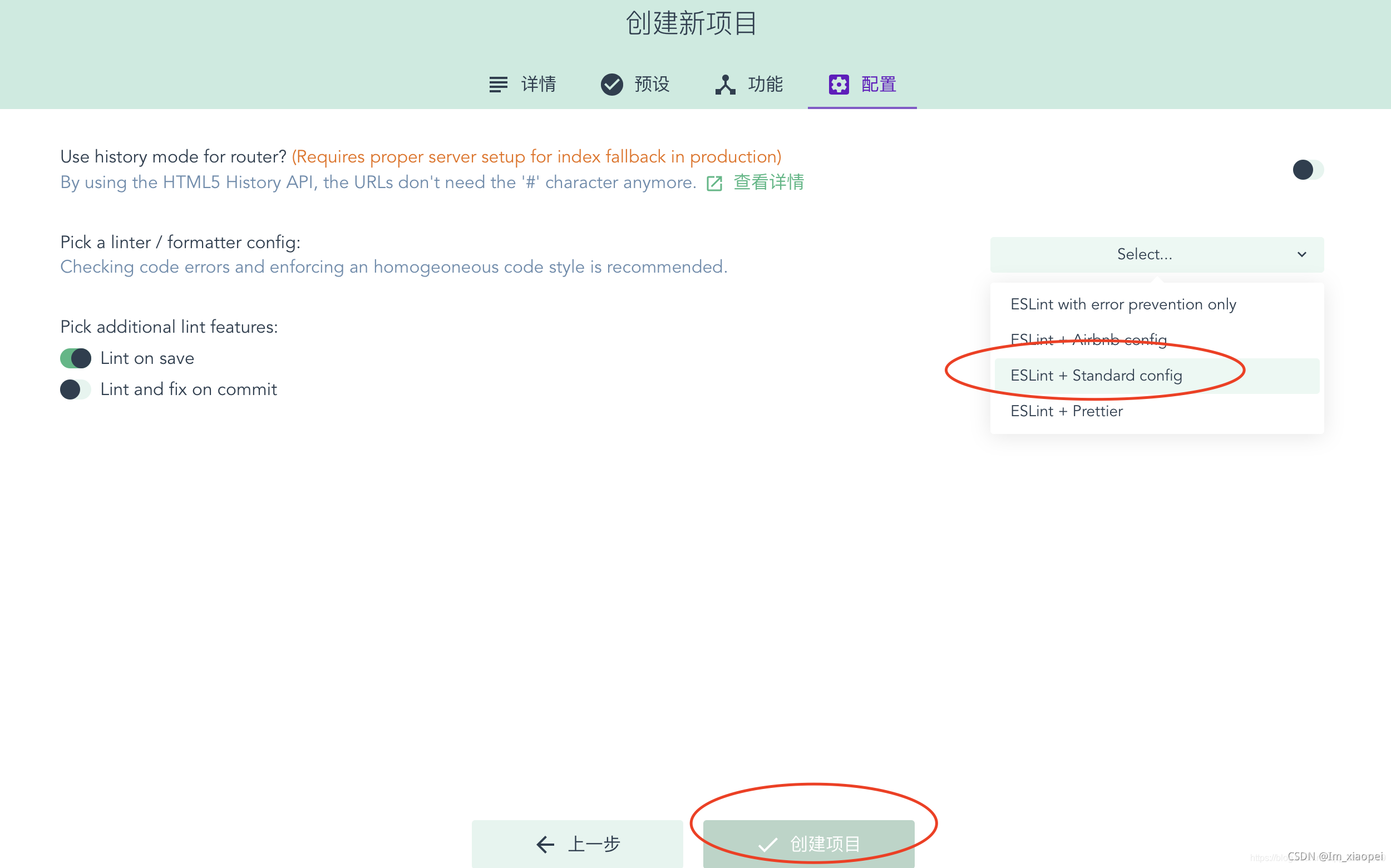
Task: Click the details list icon in tabs
Action: tap(498, 85)
